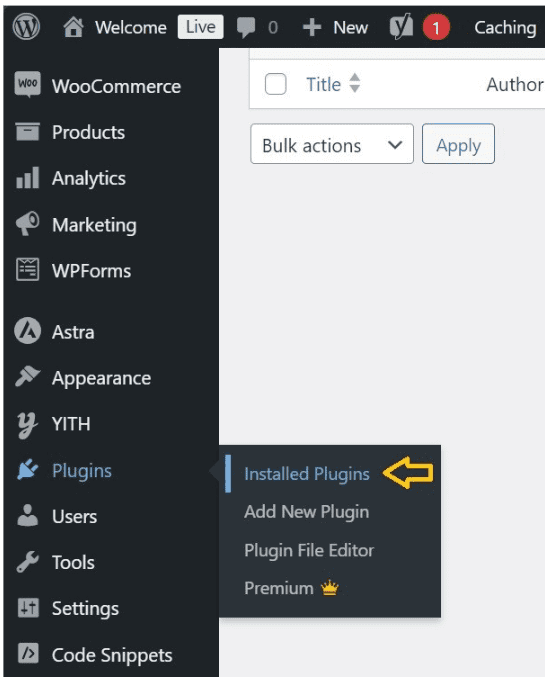Select Installed Plugins from submenu
Viewport: 545px width, 680px height.
point(307,474)
